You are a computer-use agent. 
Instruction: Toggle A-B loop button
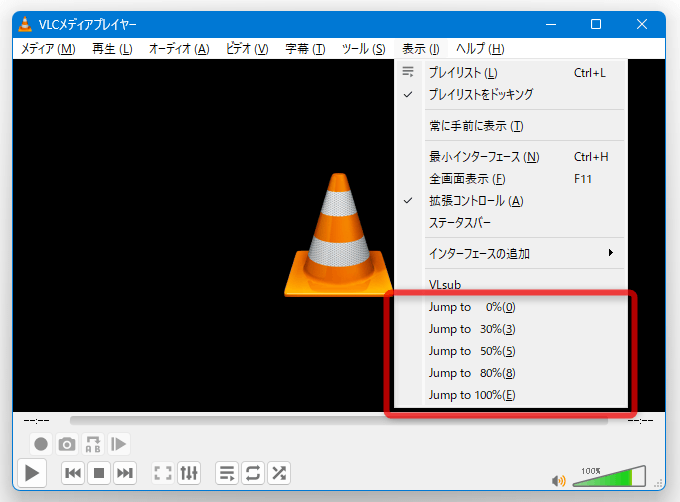pyautogui.click(x=93, y=444)
